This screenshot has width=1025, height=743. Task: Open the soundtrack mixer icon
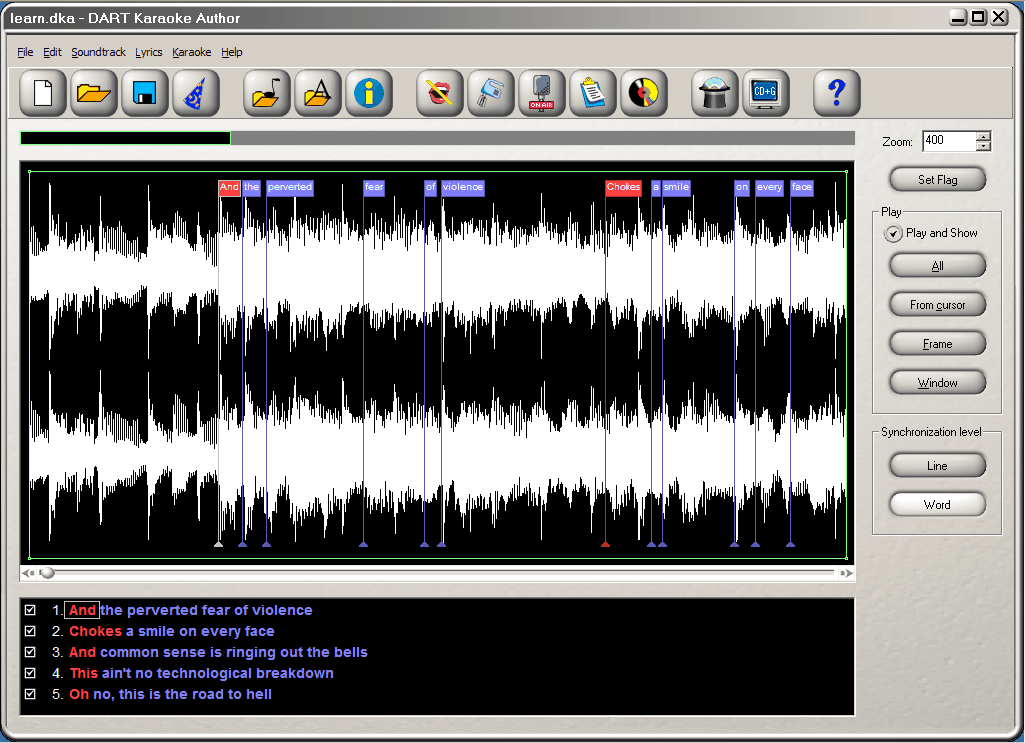[491, 92]
